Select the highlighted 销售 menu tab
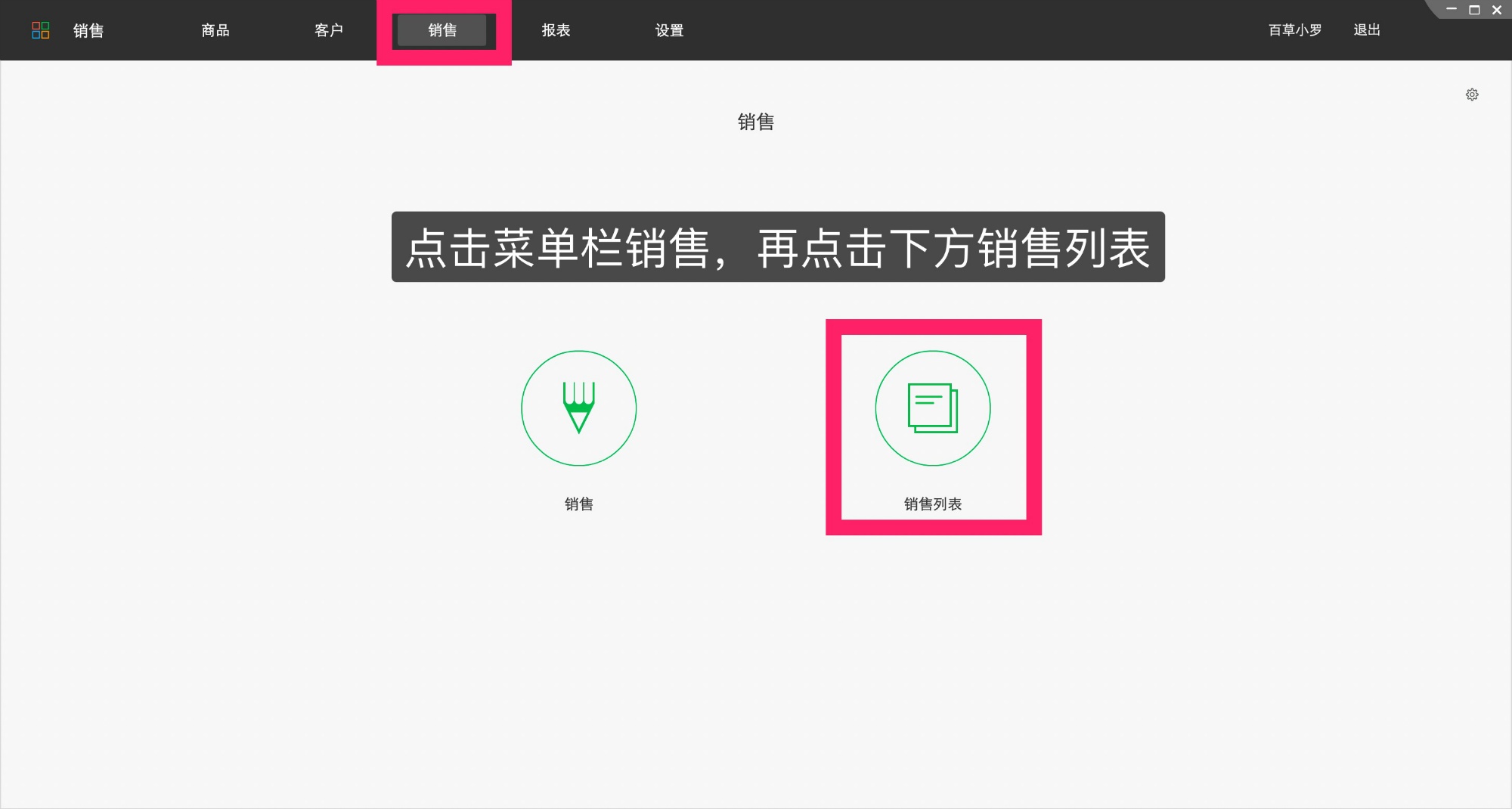 click(x=442, y=30)
